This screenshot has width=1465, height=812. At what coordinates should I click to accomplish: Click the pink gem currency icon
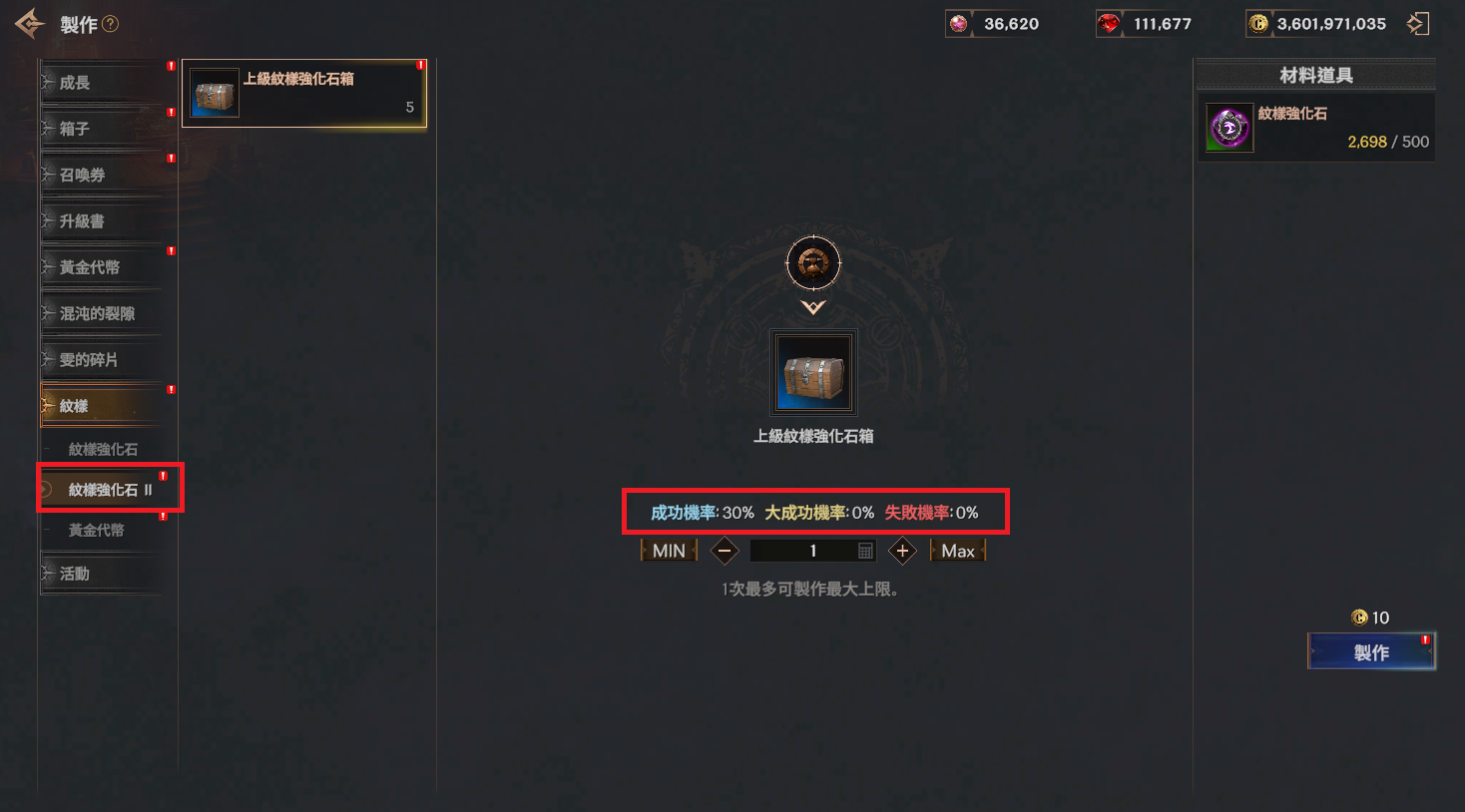(959, 24)
